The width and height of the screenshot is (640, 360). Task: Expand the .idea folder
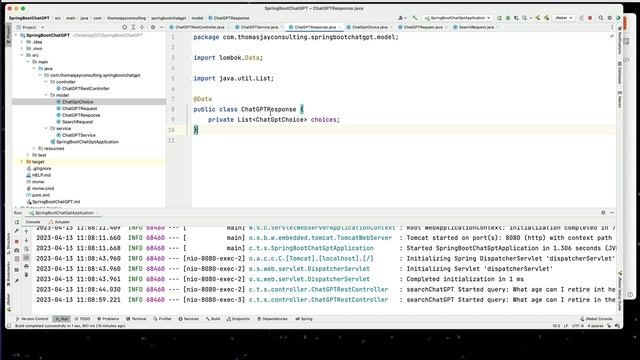coord(22,42)
